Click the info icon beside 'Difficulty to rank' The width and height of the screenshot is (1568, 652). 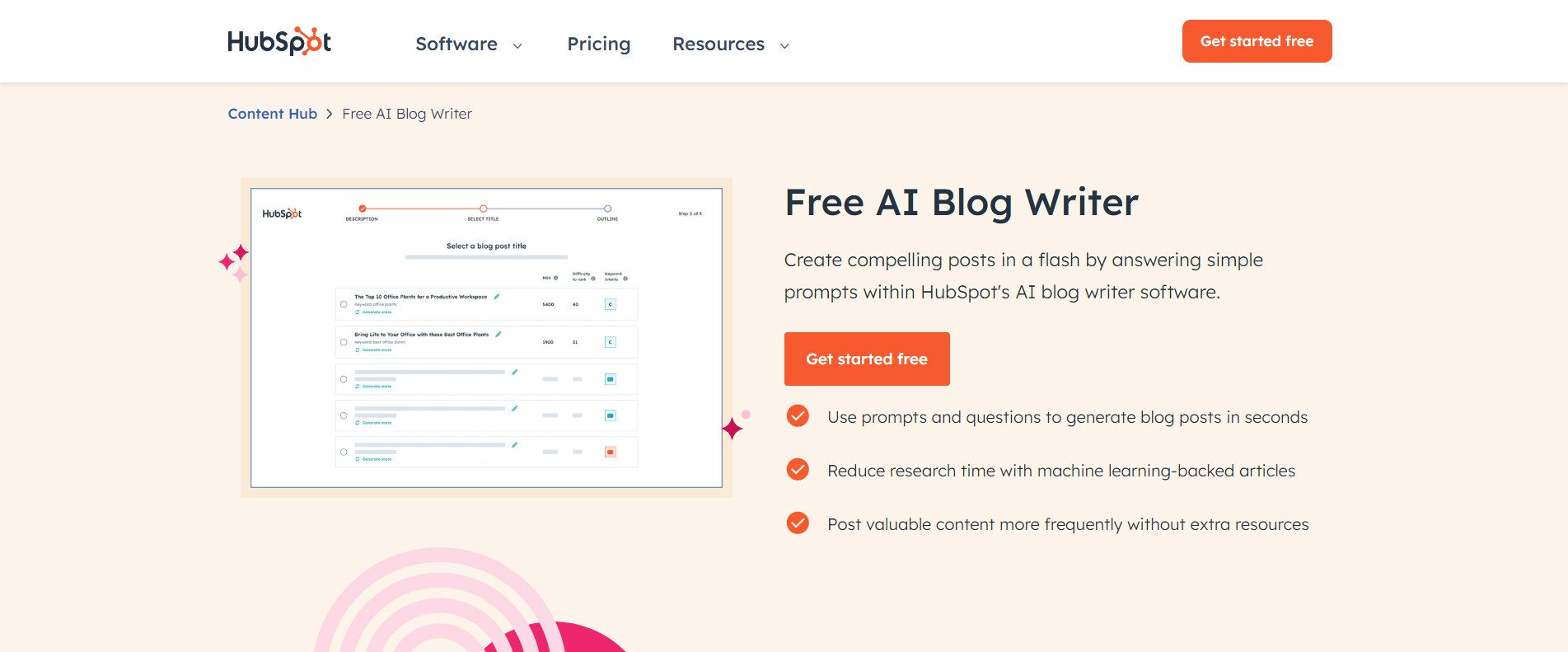pyautogui.click(x=593, y=279)
